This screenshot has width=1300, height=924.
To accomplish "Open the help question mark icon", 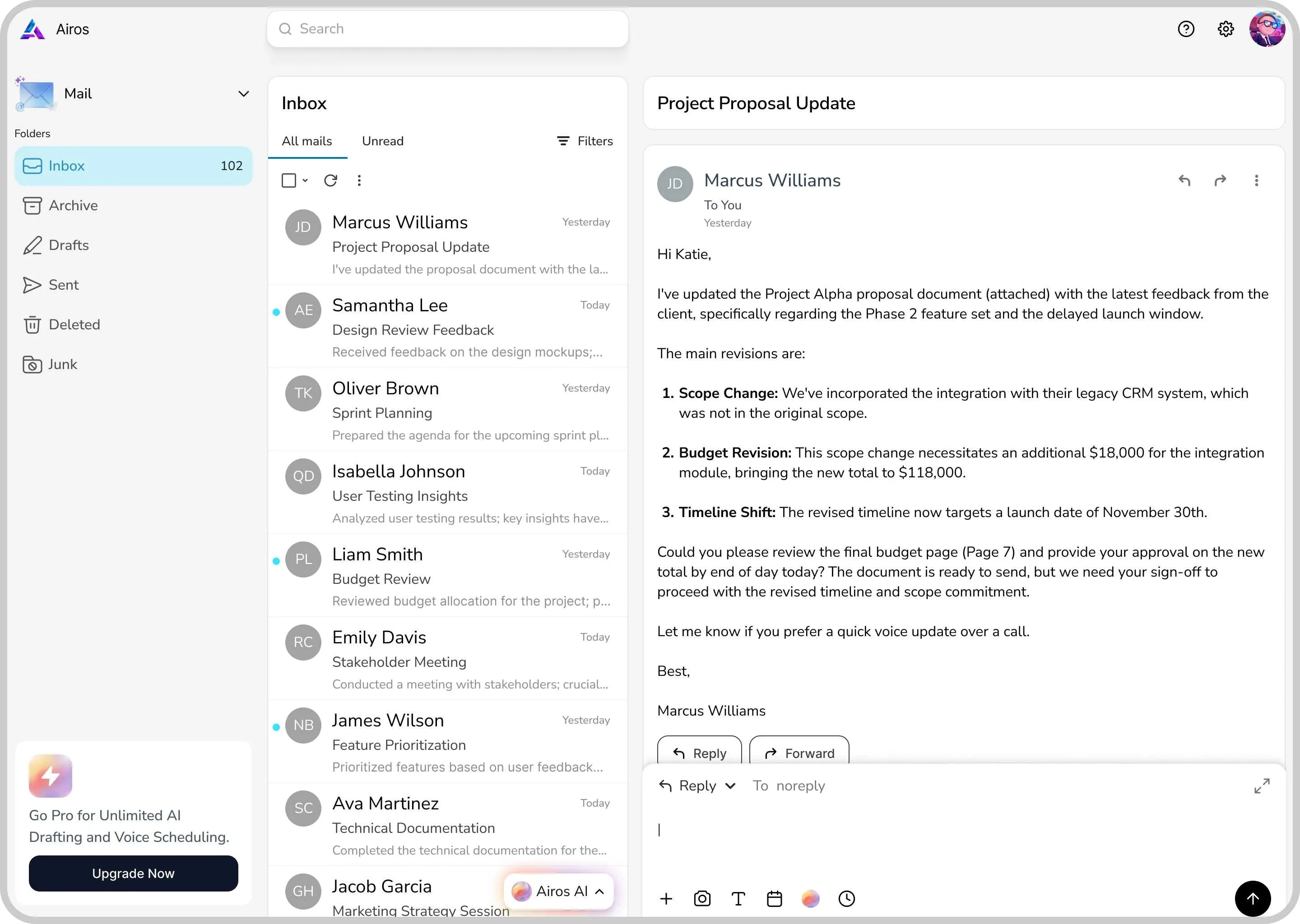I will [x=1186, y=29].
